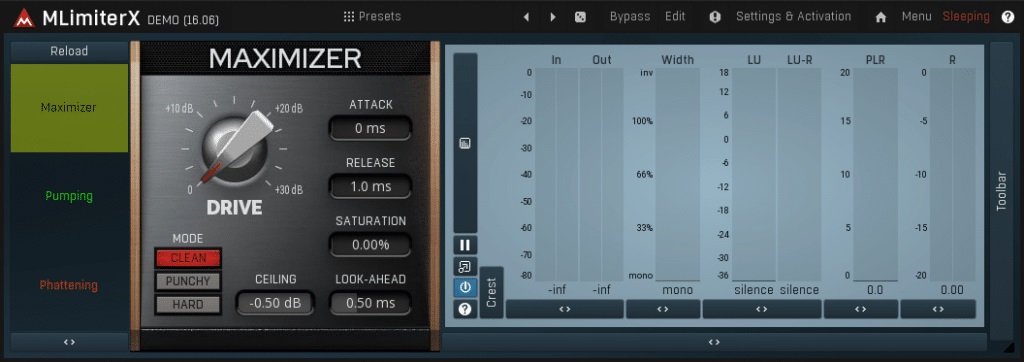Click the RELEASE value field
Image resolution: width=1024 pixels, height=362 pixels.
tap(370, 186)
